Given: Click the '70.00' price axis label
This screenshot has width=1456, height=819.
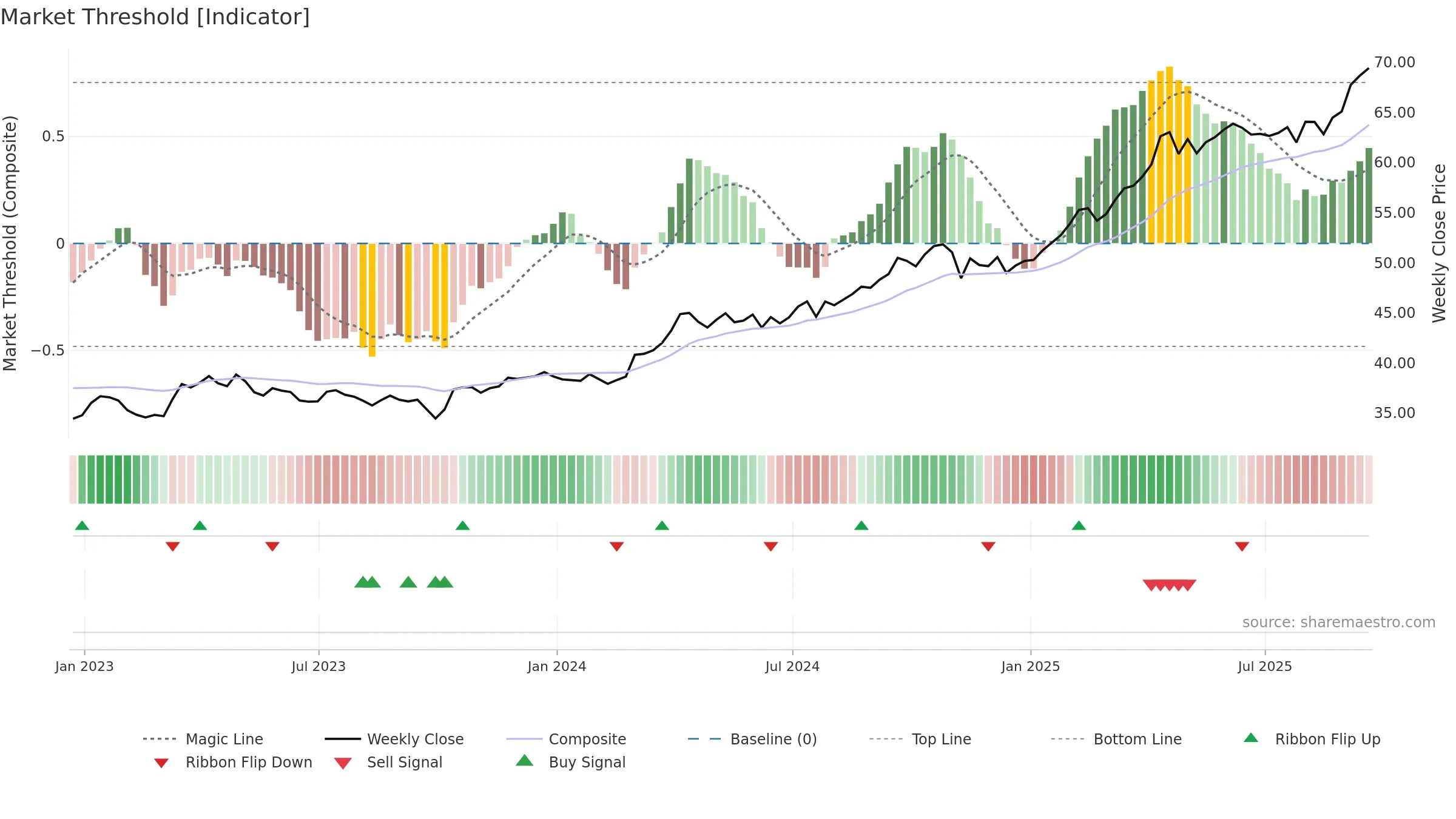Looking at the screenshot, I should pyautogui.click(x=1394, y=62).
